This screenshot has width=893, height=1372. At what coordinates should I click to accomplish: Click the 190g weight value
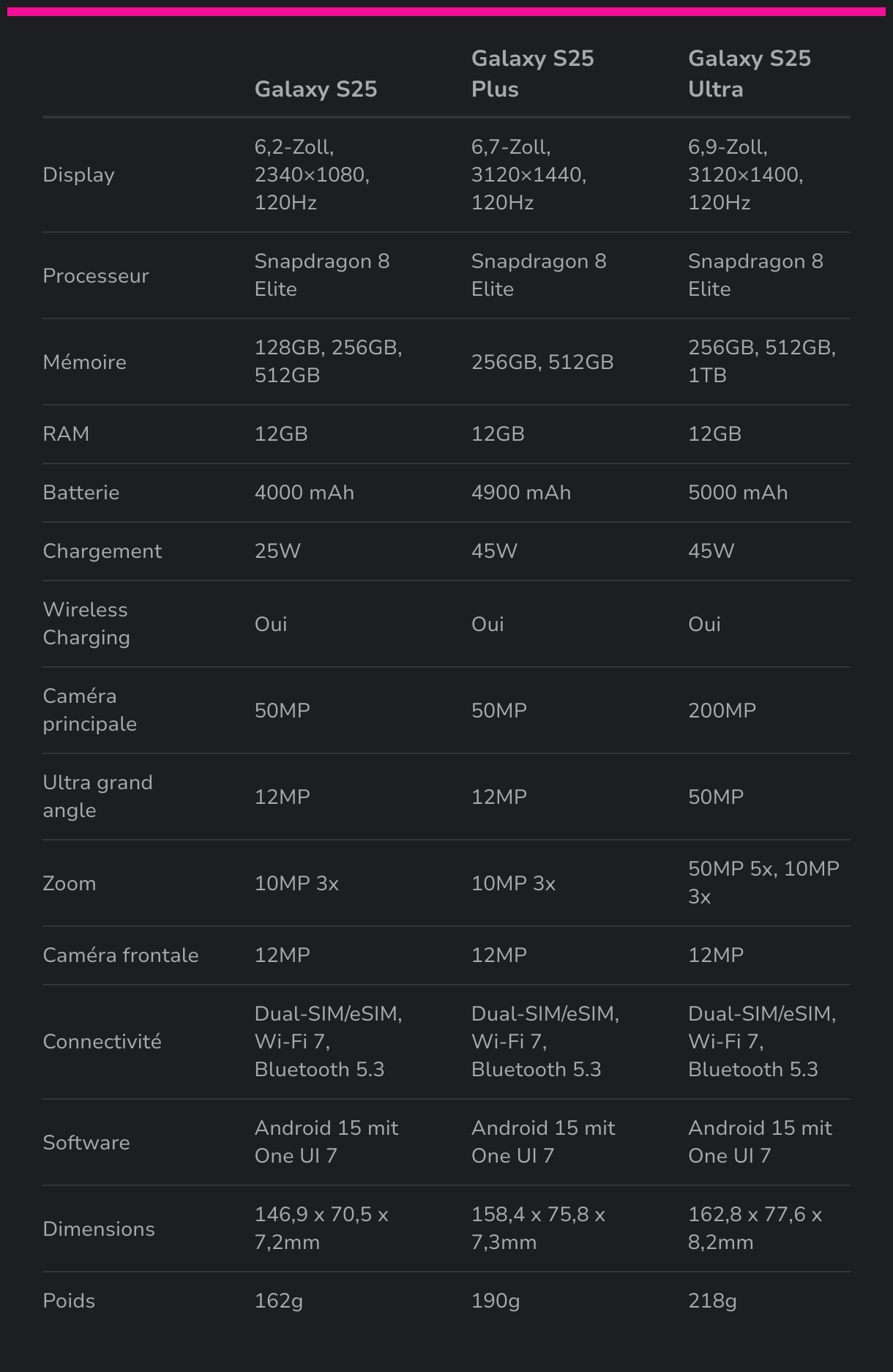pyautogui.click(x=496, y=1301)
